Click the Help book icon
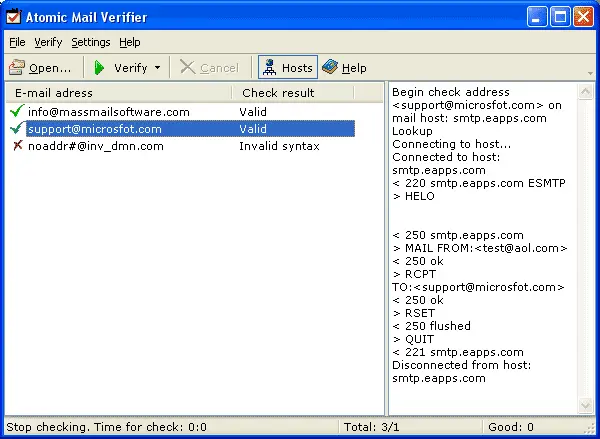600x439 pixels. coord(330,68)
